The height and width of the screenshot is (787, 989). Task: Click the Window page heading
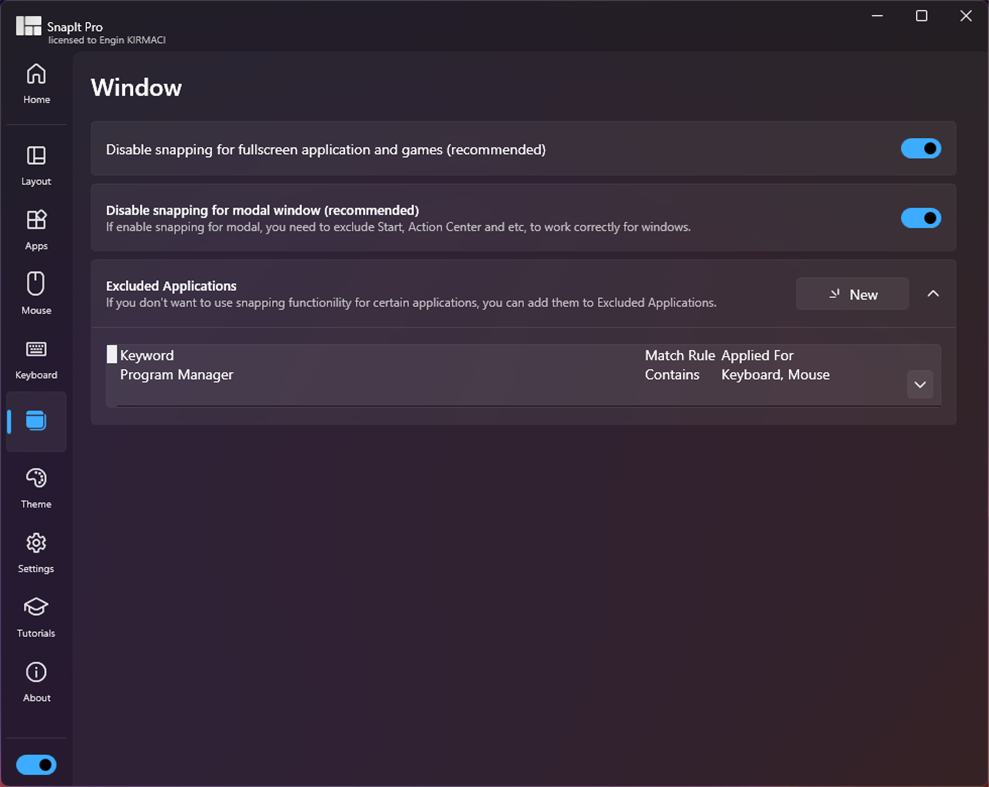click(136, 88)
